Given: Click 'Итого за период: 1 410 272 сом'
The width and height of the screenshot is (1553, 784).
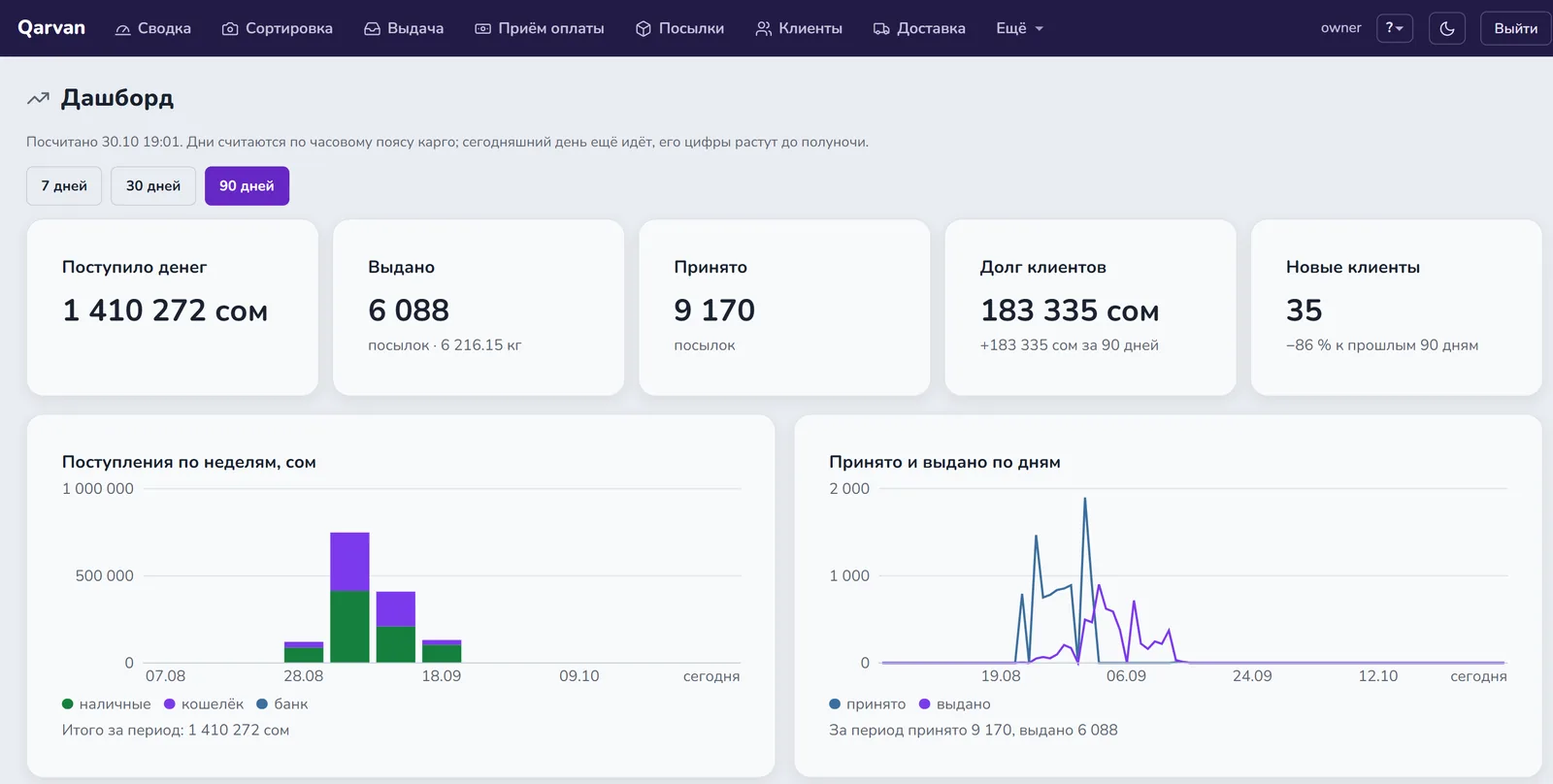Looking at the screenshot, I should 176,731.
